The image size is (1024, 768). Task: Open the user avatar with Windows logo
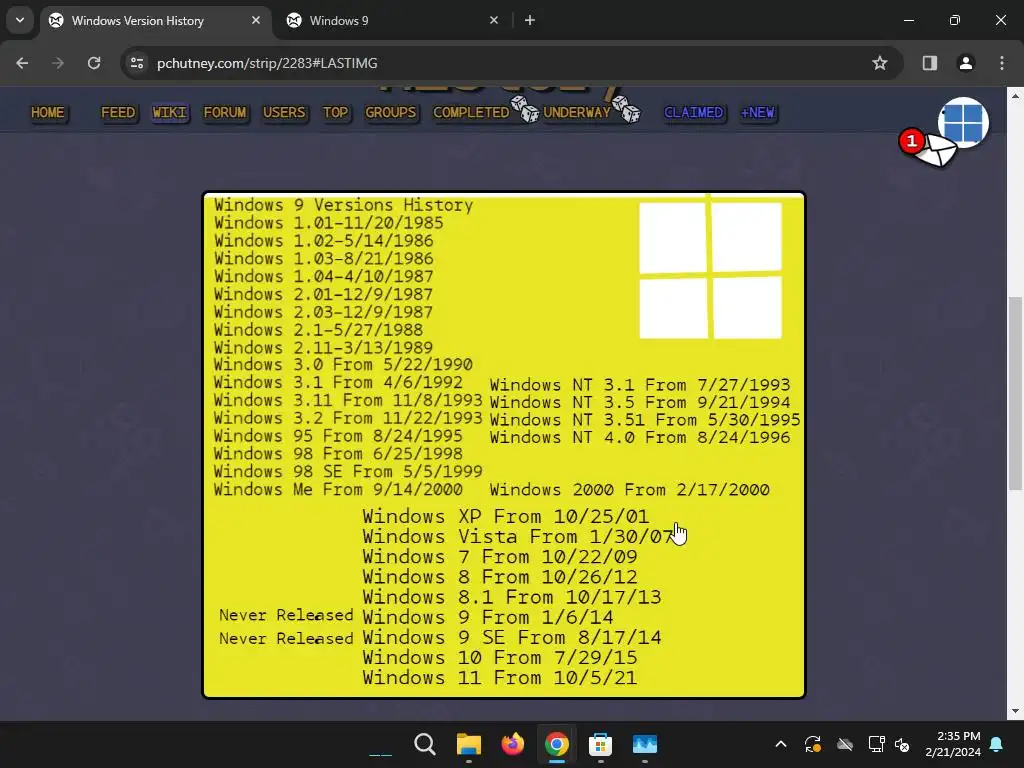tap(963, 122)
